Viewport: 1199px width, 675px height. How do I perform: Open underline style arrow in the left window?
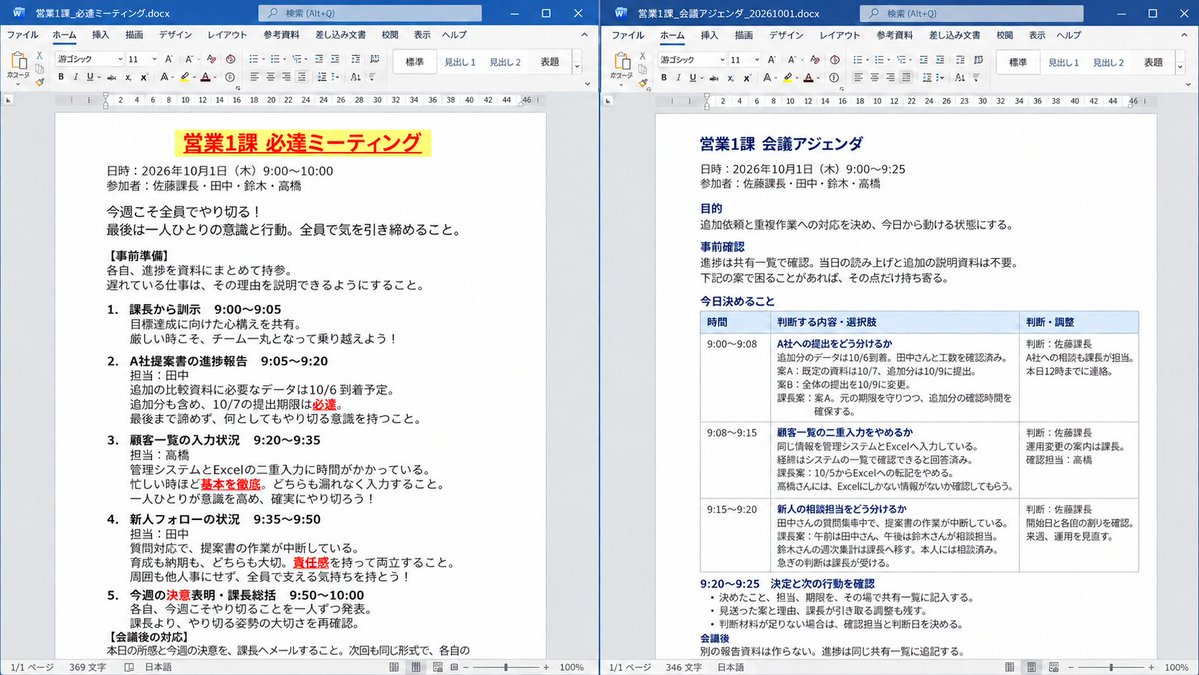(x=99, y=77)
